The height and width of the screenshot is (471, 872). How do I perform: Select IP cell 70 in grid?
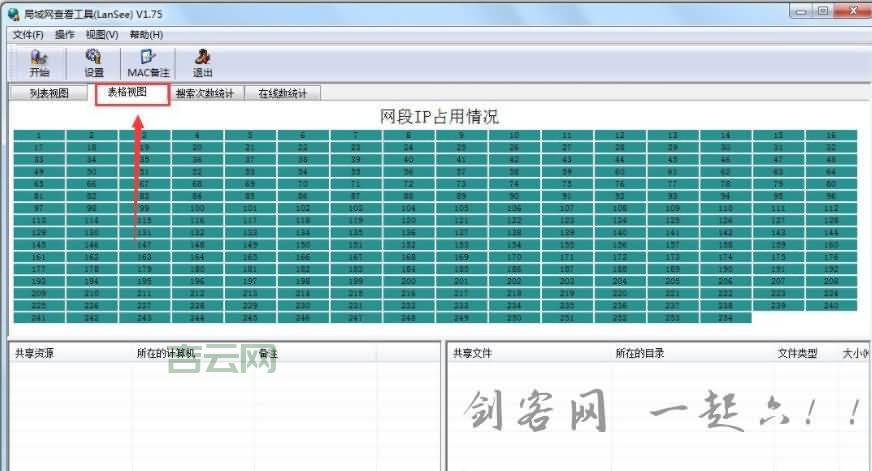pos(303,184)
